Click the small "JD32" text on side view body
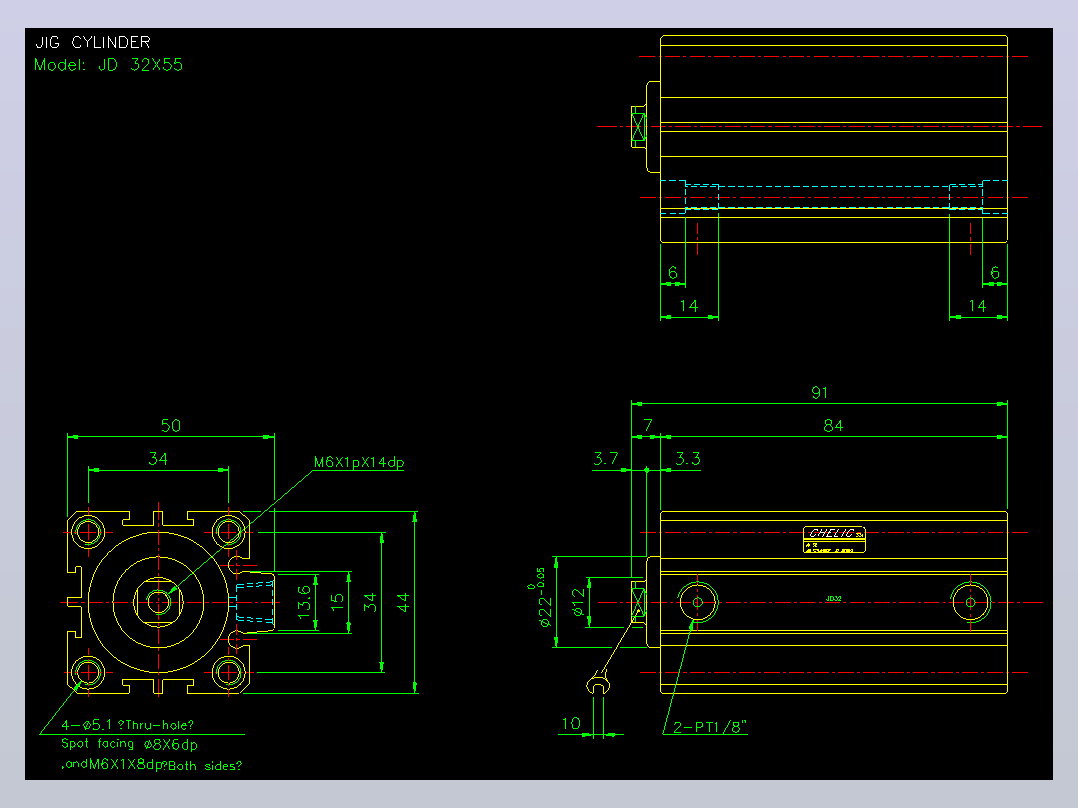Viewport: 1078px width, 808px height. point(833,599)
